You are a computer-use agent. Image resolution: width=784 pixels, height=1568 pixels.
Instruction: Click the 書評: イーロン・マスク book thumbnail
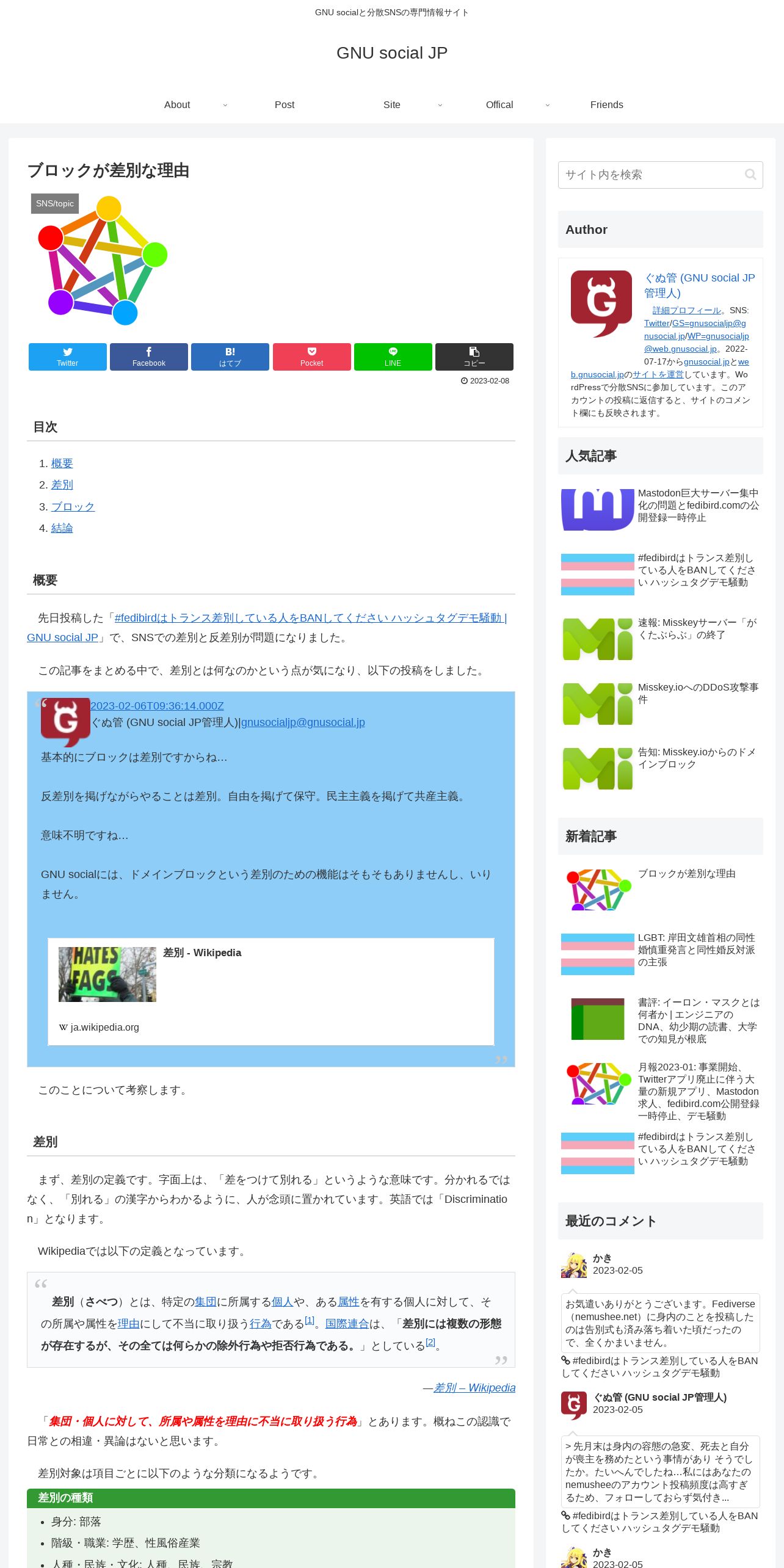click(598, 1018)
